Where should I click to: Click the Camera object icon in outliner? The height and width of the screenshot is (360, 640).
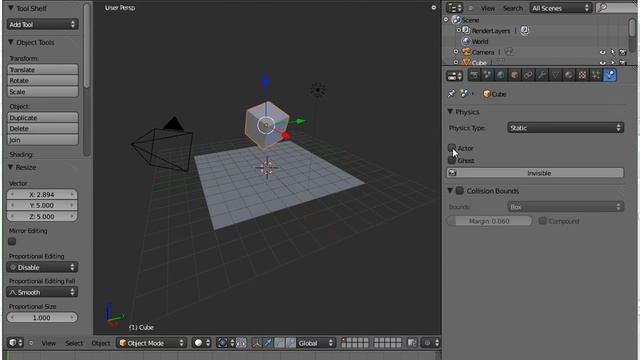pos(466,52)
